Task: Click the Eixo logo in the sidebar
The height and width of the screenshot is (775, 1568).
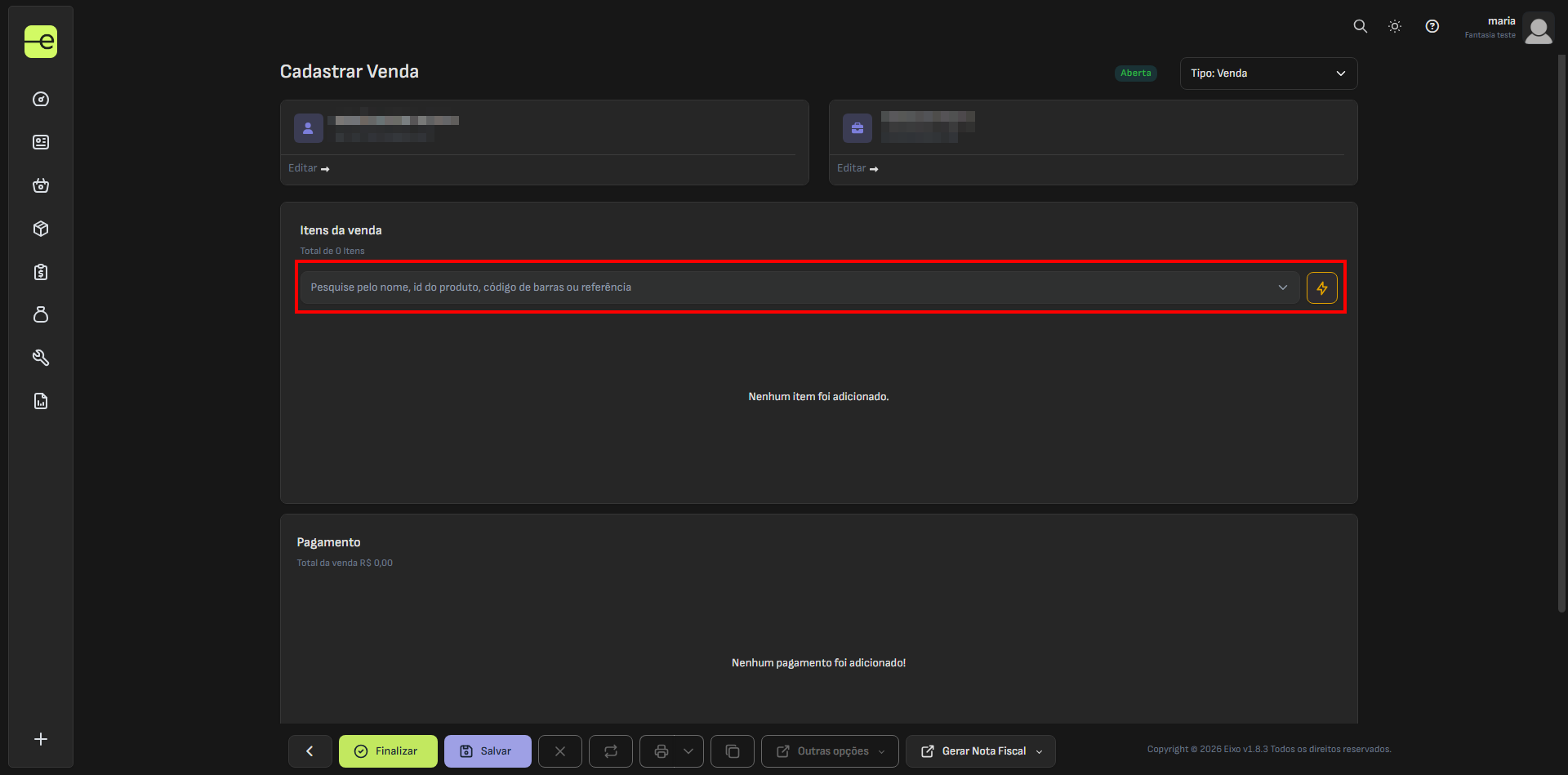Action: click(x=41, y=42)
